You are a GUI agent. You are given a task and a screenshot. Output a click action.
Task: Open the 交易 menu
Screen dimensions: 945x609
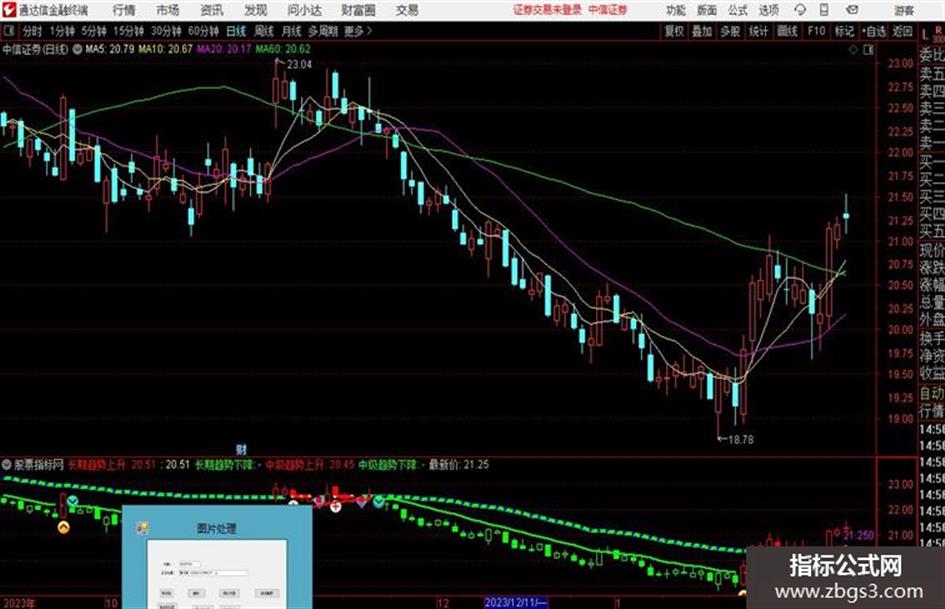(407, 10)
